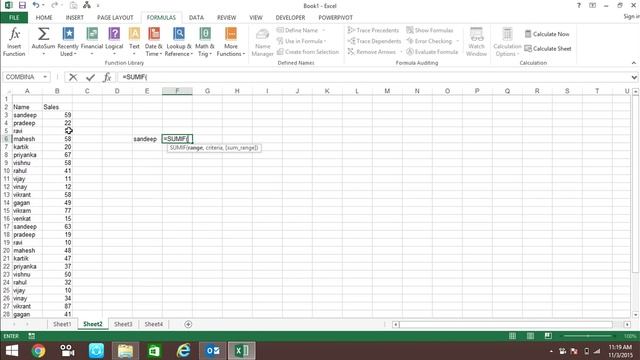
Task: Adjust the zoom slider
Action: pos(588,336)
